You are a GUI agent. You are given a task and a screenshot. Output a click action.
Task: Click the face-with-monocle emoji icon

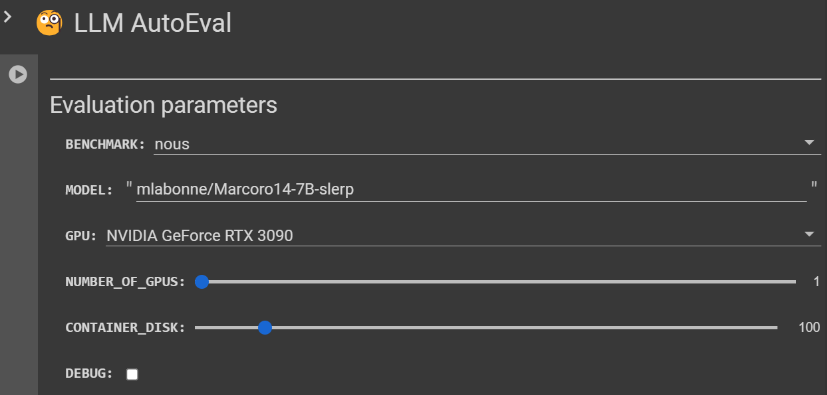pyautogui.click(x=49, y=23)
